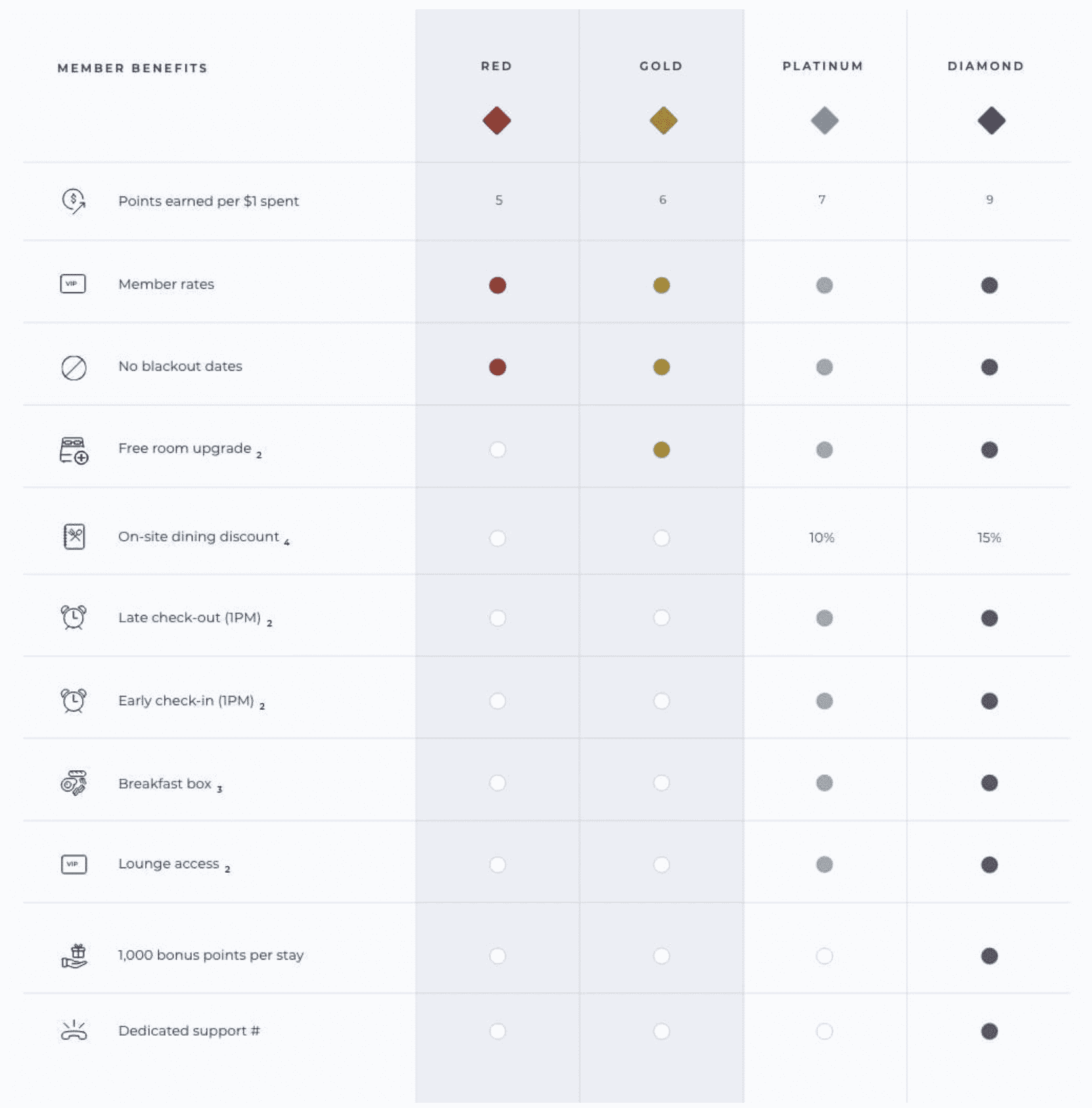
Task: Click the Early check-in (1PM) label
Action: tap(186, 701)
